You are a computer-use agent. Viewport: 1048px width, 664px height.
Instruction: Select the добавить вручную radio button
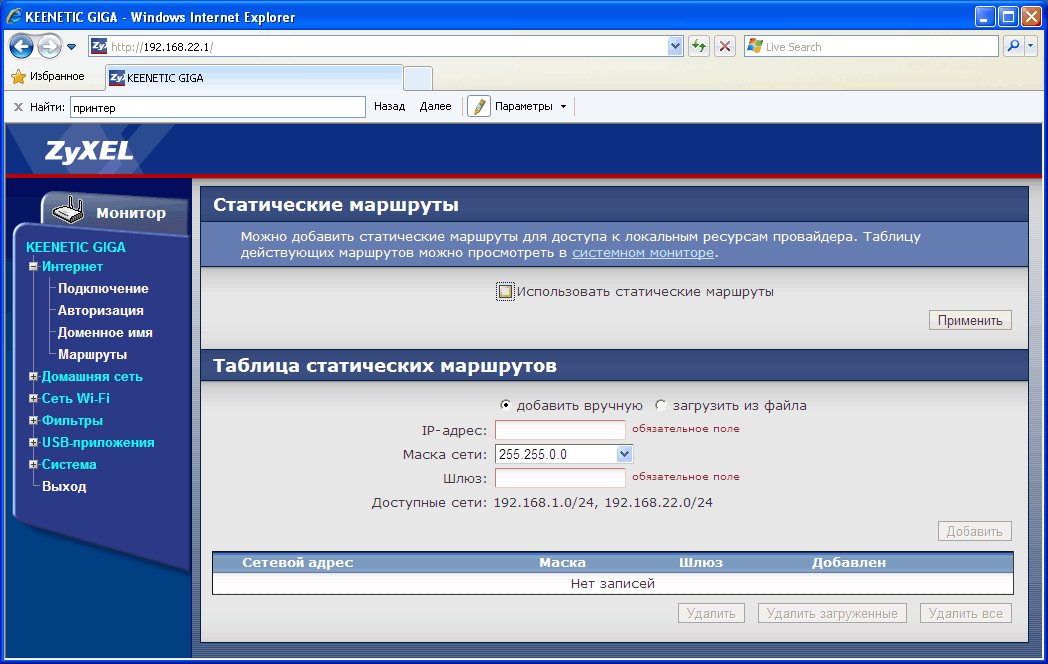coord(505,405)
